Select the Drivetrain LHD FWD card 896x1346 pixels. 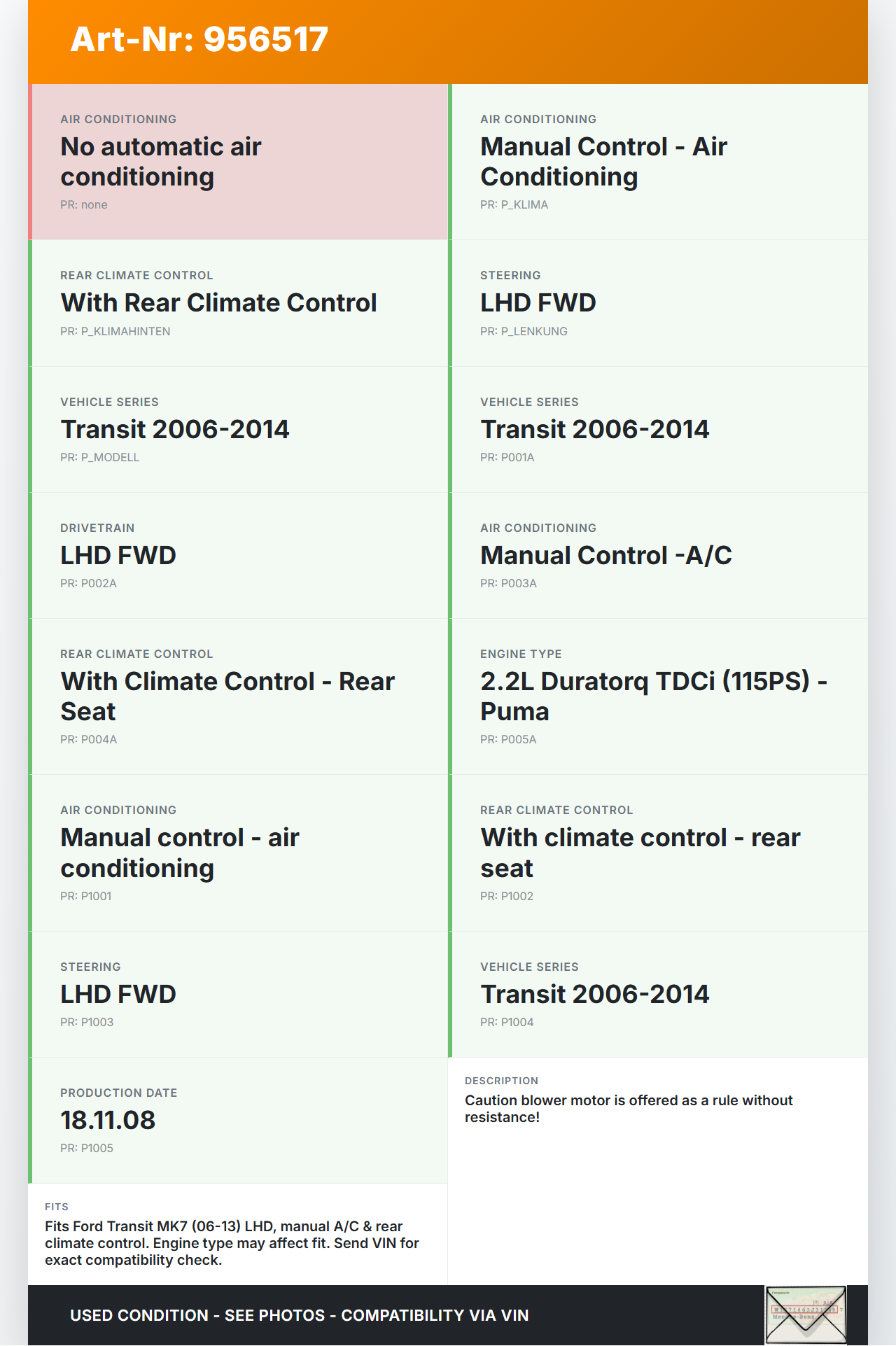coord(239,555)
